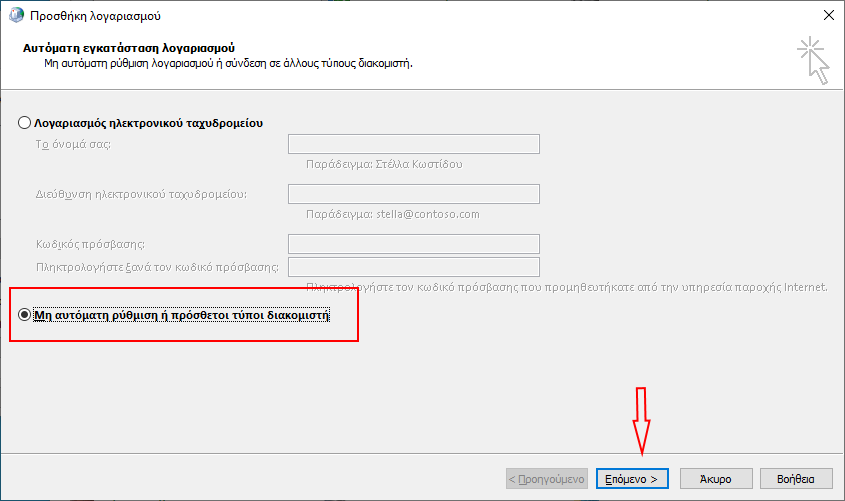This screenshot has width=845, height=501.
Task: Select the Λογαριασμός ηλεκτρονικού ταχυδρομείου radio button
Action: click(x=25, y=123)
